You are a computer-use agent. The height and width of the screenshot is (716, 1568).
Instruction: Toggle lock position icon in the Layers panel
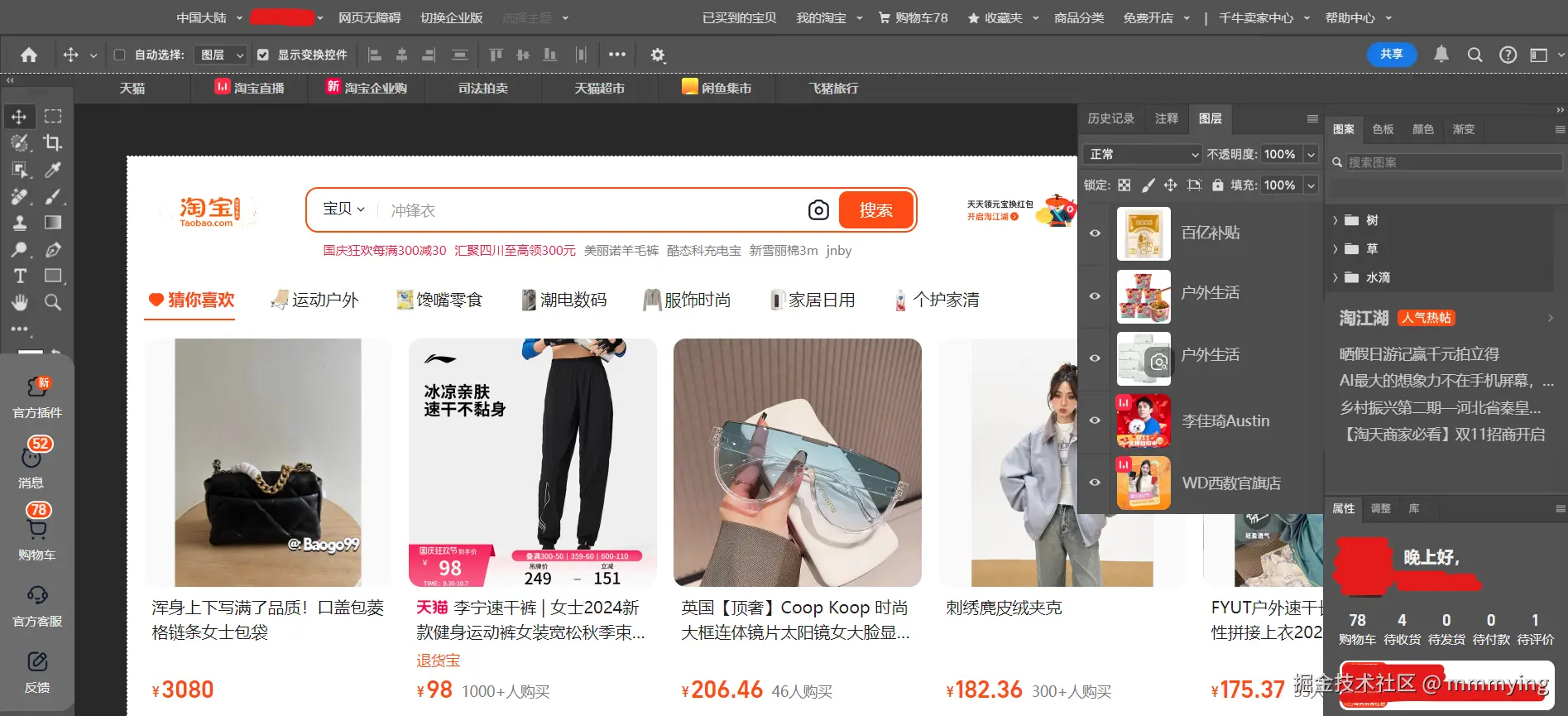pos(1171,185)
